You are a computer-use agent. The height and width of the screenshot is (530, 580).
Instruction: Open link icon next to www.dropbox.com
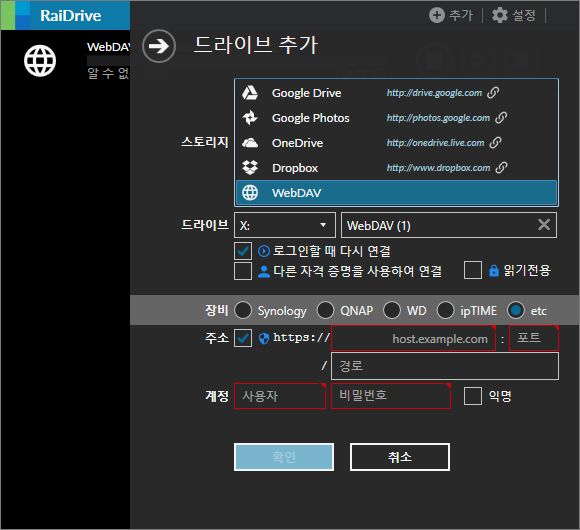click(501, 168)
